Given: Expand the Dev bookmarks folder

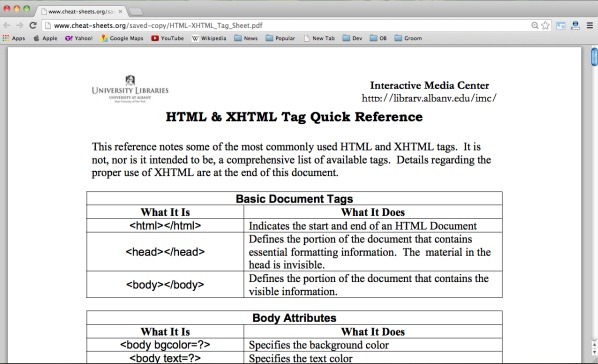Looking at the screenshot, I should tap(352, 38).
